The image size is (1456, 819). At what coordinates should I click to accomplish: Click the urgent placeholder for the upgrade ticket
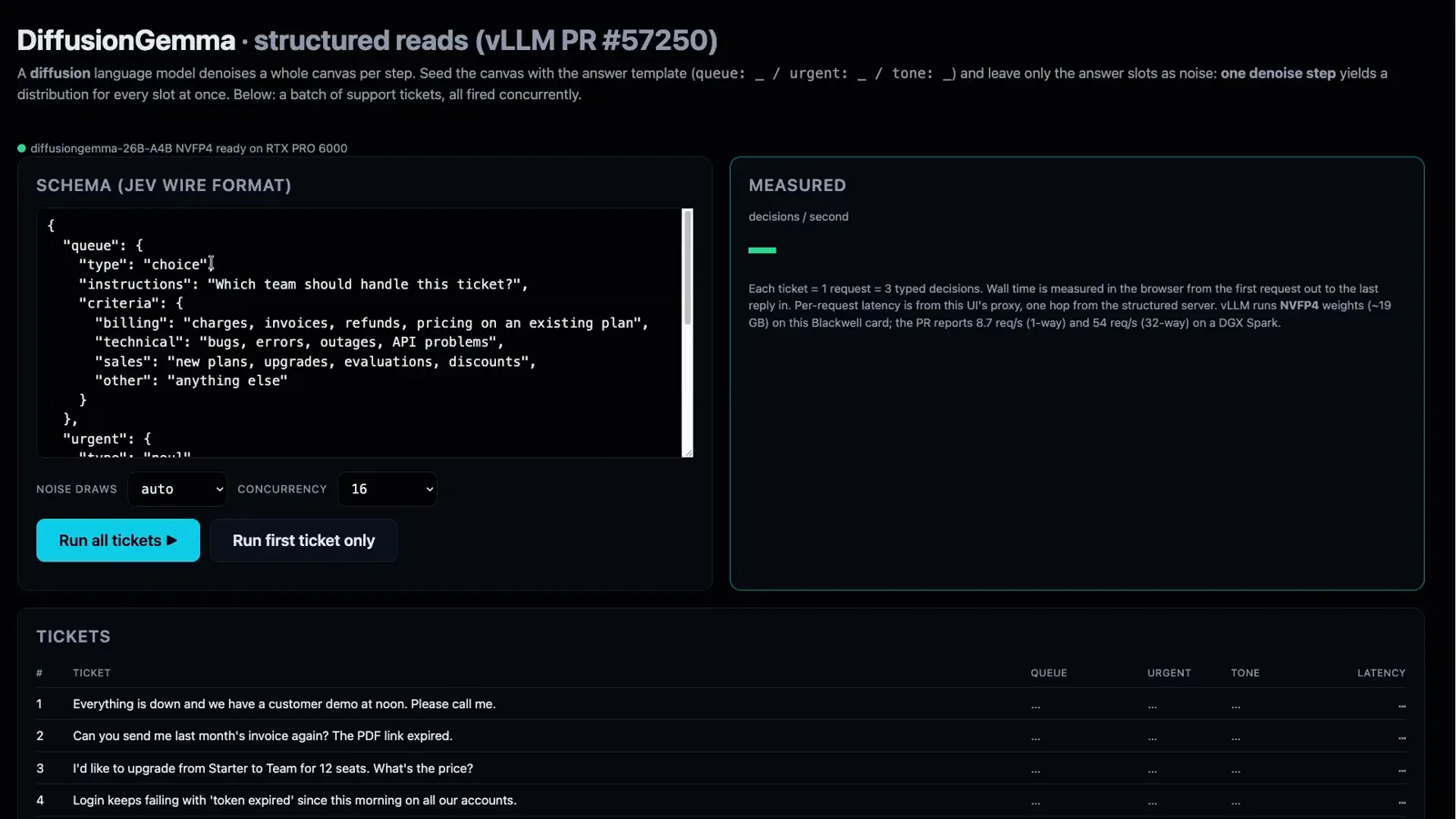tap(1153, 771)
